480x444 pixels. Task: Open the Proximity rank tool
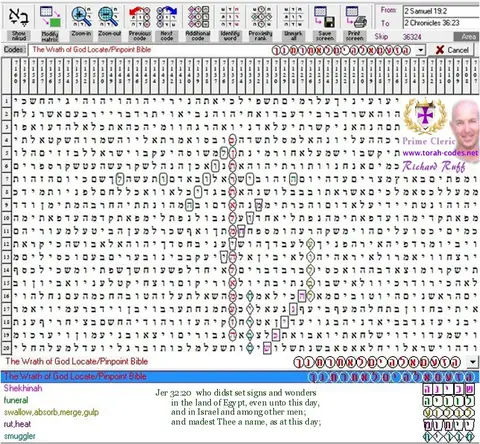click(x=261, y=17)
